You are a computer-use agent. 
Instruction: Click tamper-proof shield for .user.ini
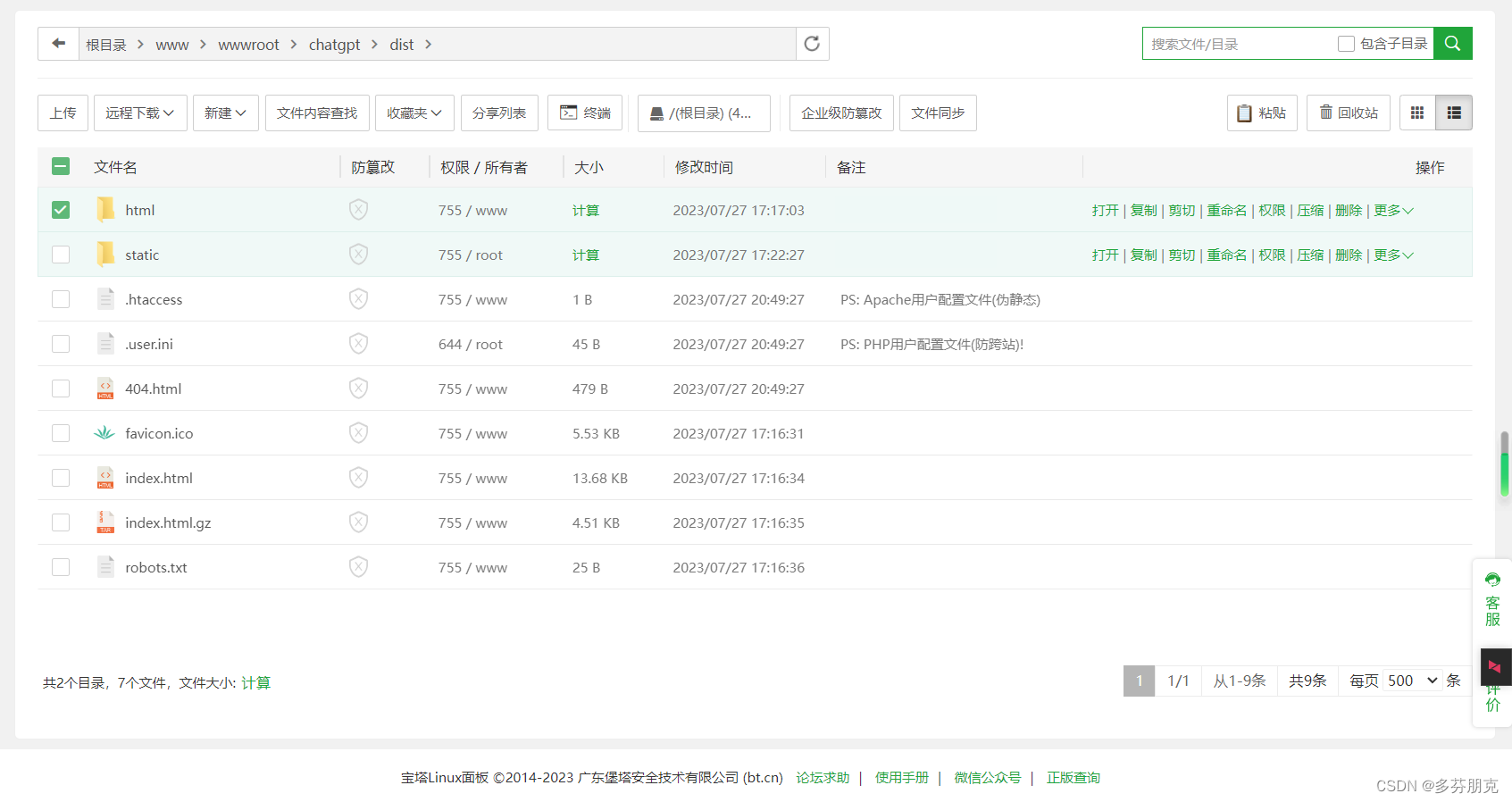(358, 344)
